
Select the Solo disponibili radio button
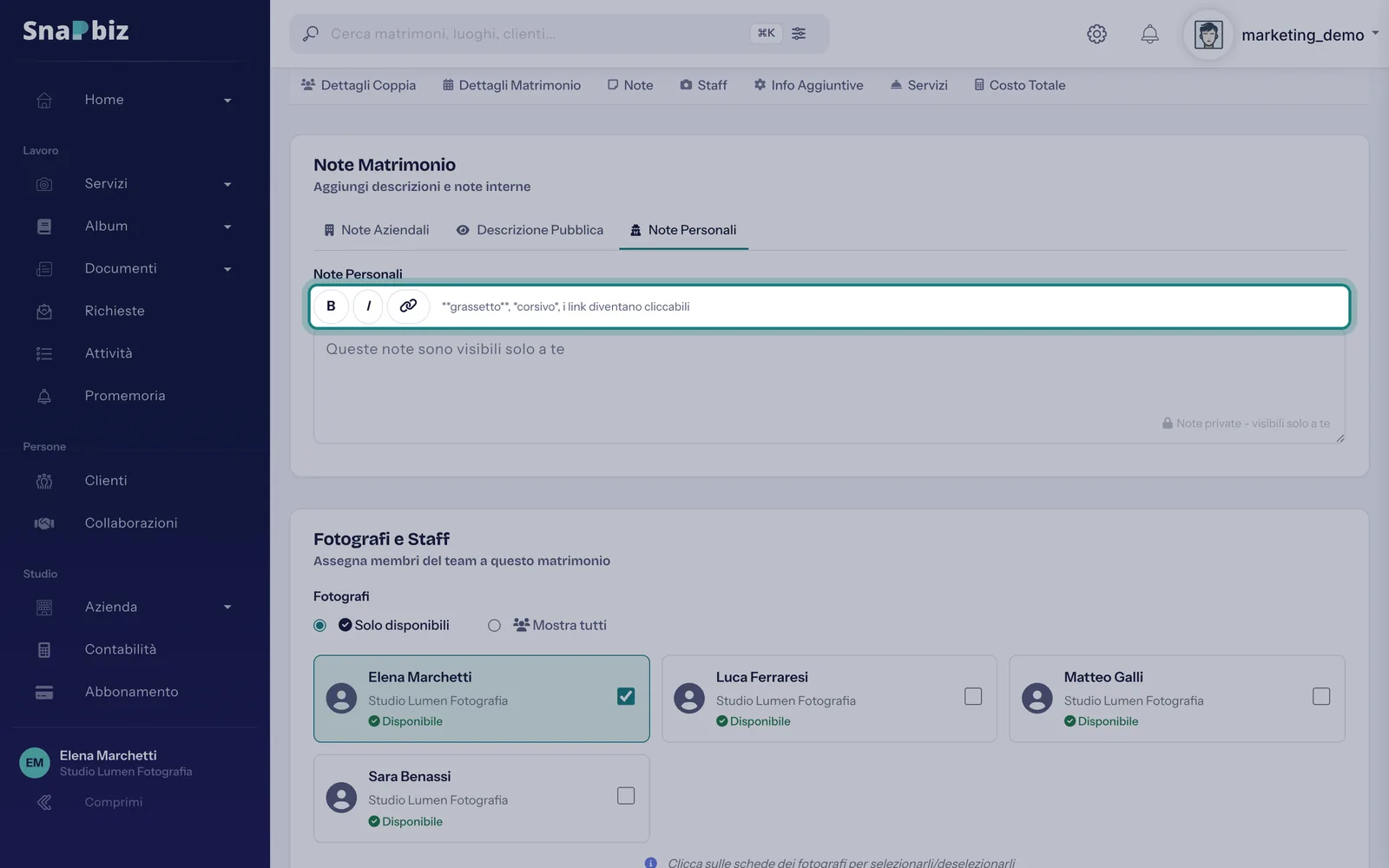(x=320, y=625)
